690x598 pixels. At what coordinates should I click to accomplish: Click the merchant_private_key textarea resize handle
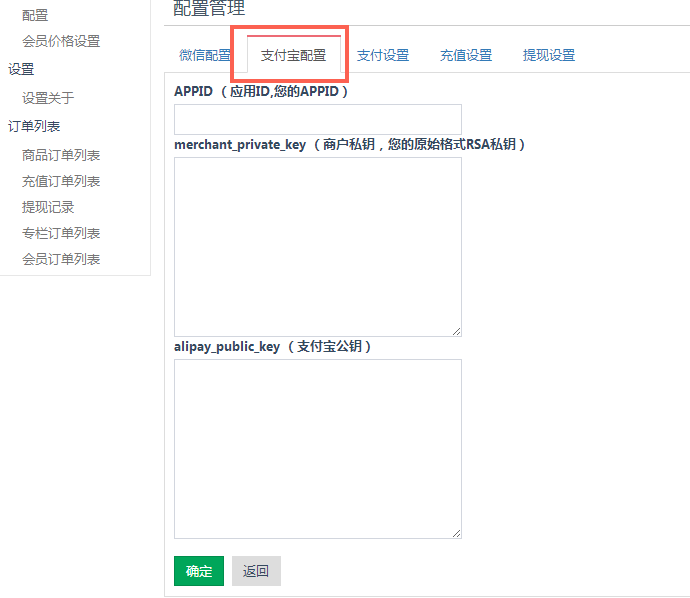(x=457, y=332)
